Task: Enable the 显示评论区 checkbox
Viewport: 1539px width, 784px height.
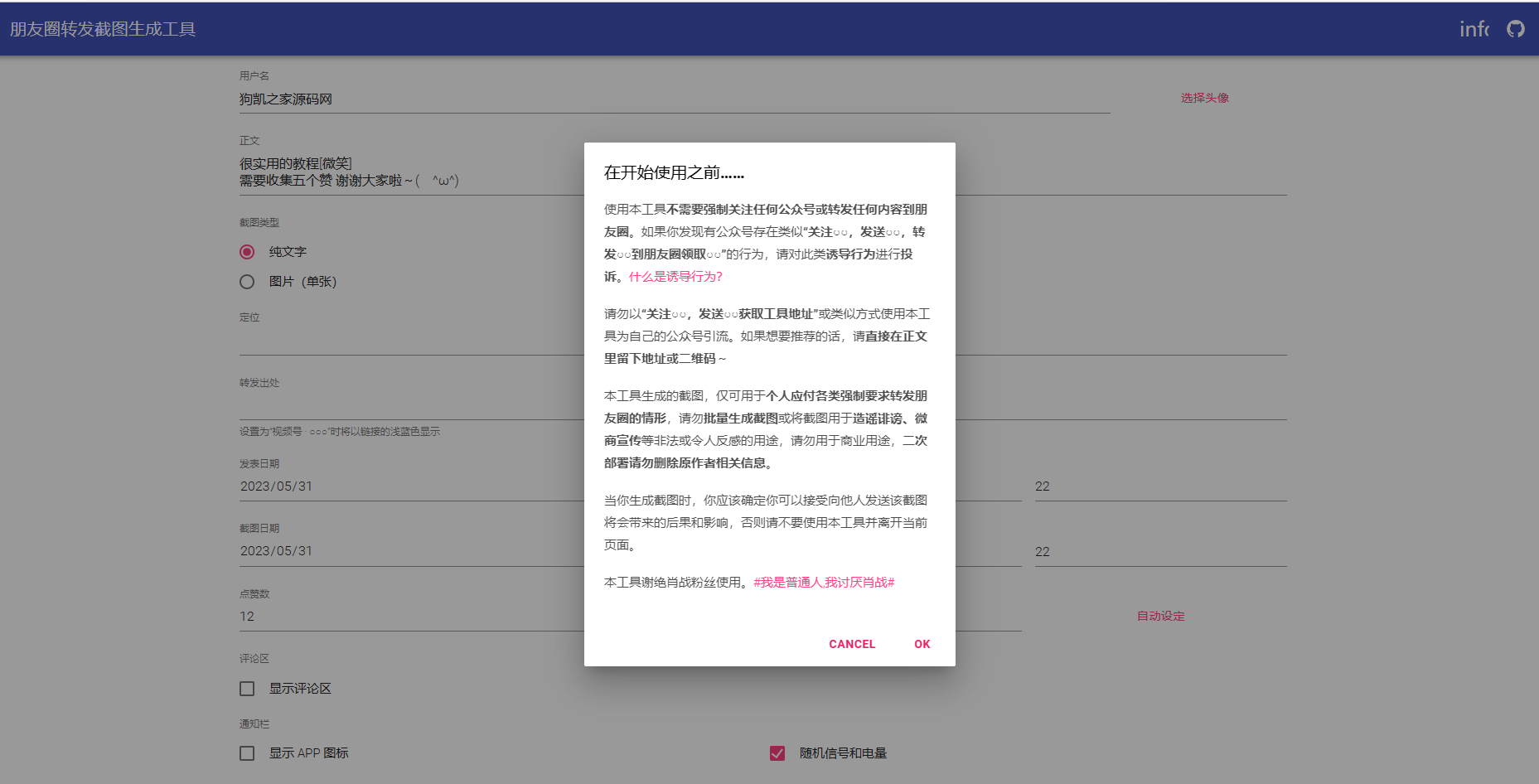Action: pyautogui.click(x=247, y=689)
